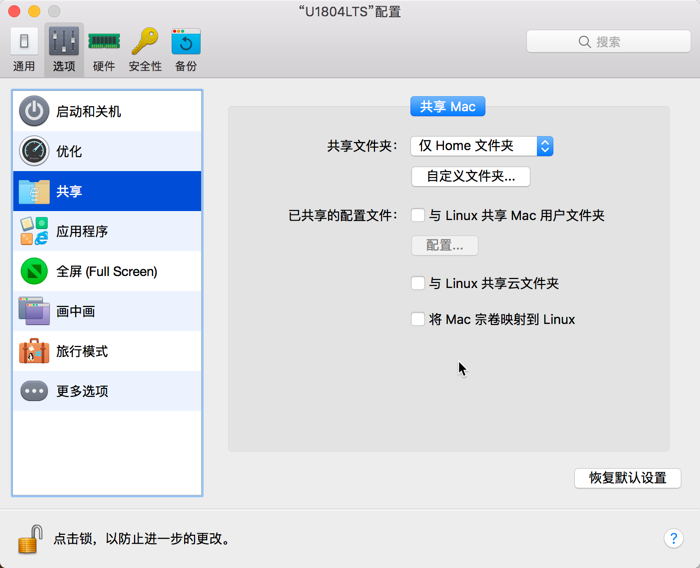Click the padlock icon to prevent changes

point(30,539)
